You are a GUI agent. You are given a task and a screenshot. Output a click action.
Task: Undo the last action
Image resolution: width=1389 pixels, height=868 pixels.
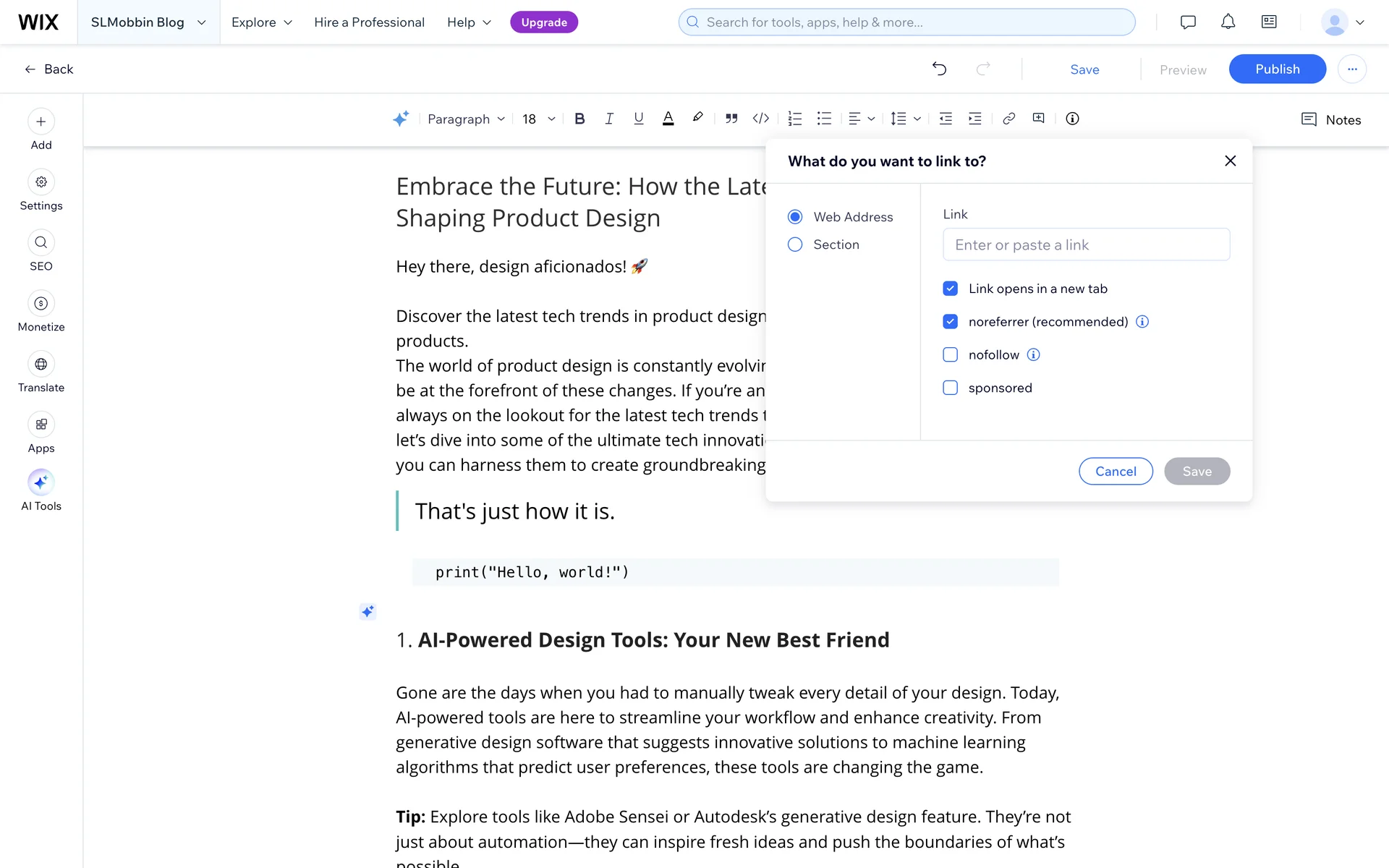click(939, 69)
